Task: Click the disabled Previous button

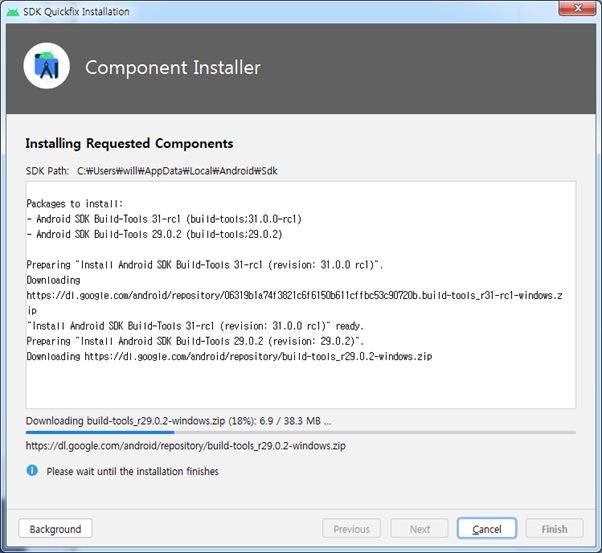Action: coord(351,529)
